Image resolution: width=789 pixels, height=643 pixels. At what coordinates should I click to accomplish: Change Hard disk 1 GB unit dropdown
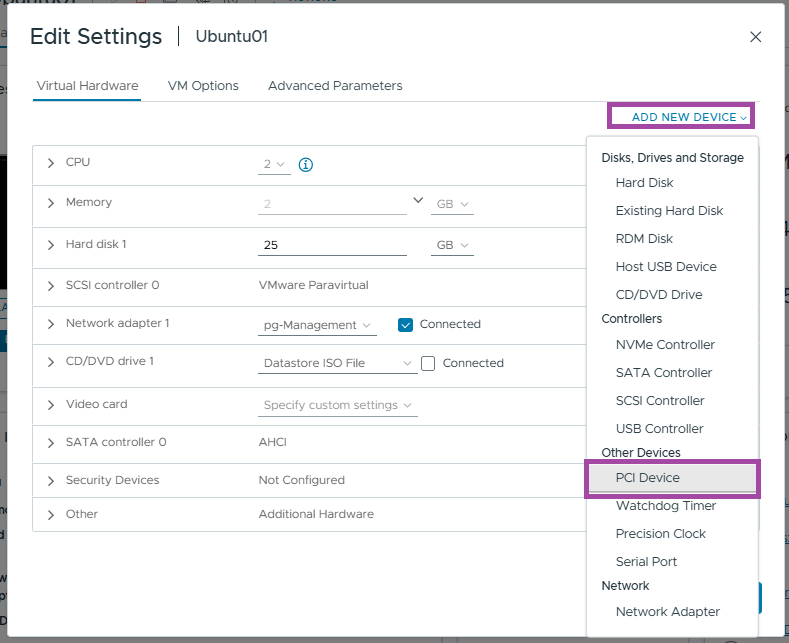click(x=452, y=246)
